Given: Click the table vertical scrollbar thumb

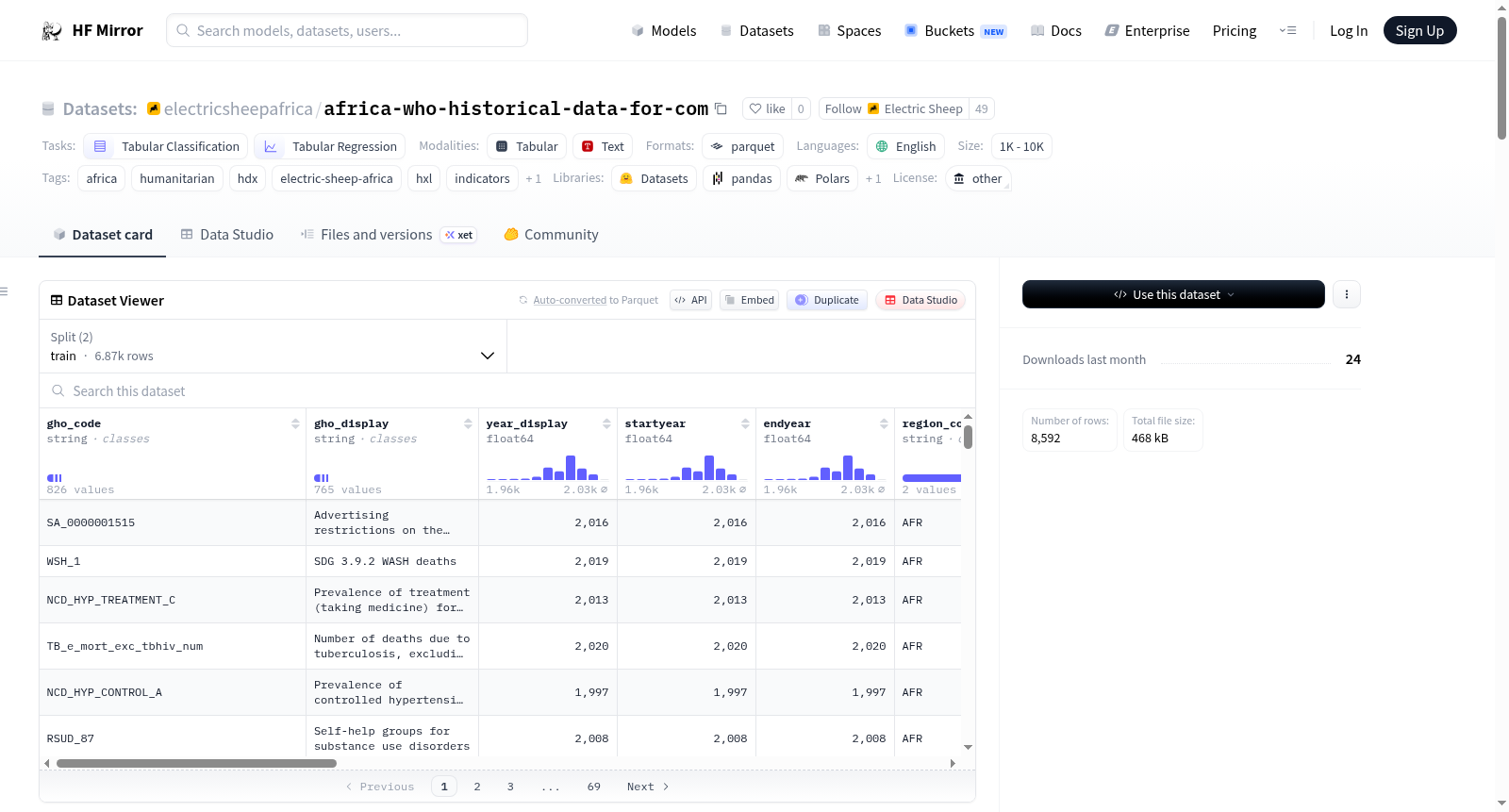Looking at the screenshot, I should tap(968, 437).
